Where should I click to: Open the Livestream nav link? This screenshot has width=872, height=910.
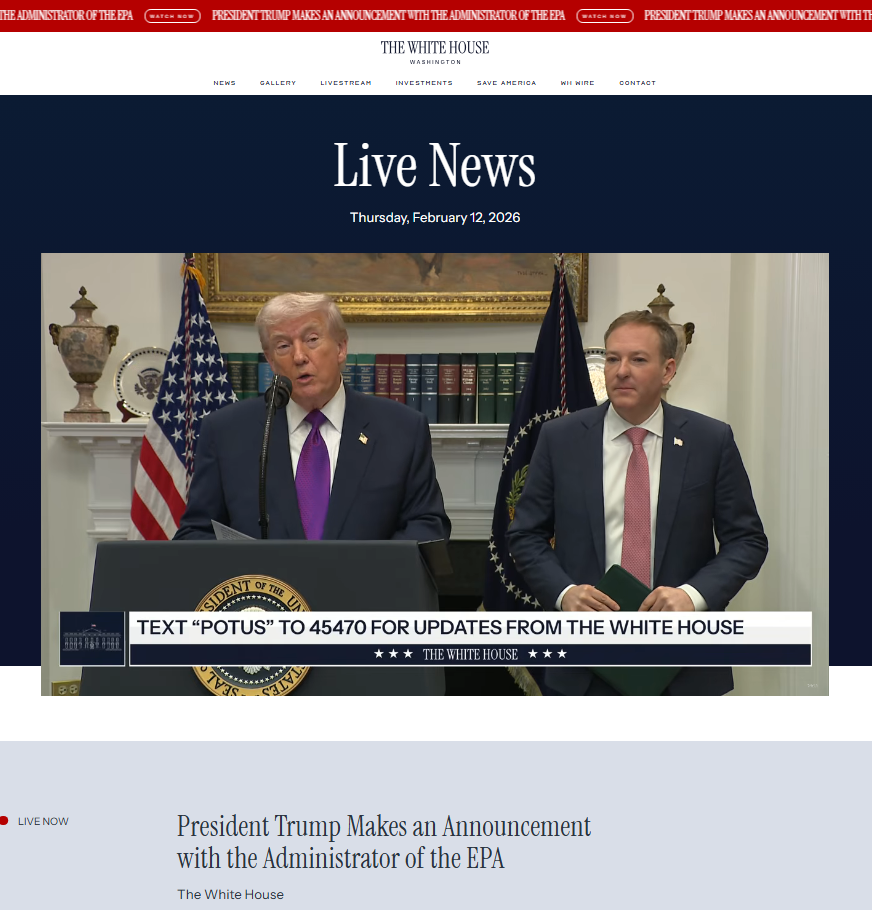click(x=345, y=83)
